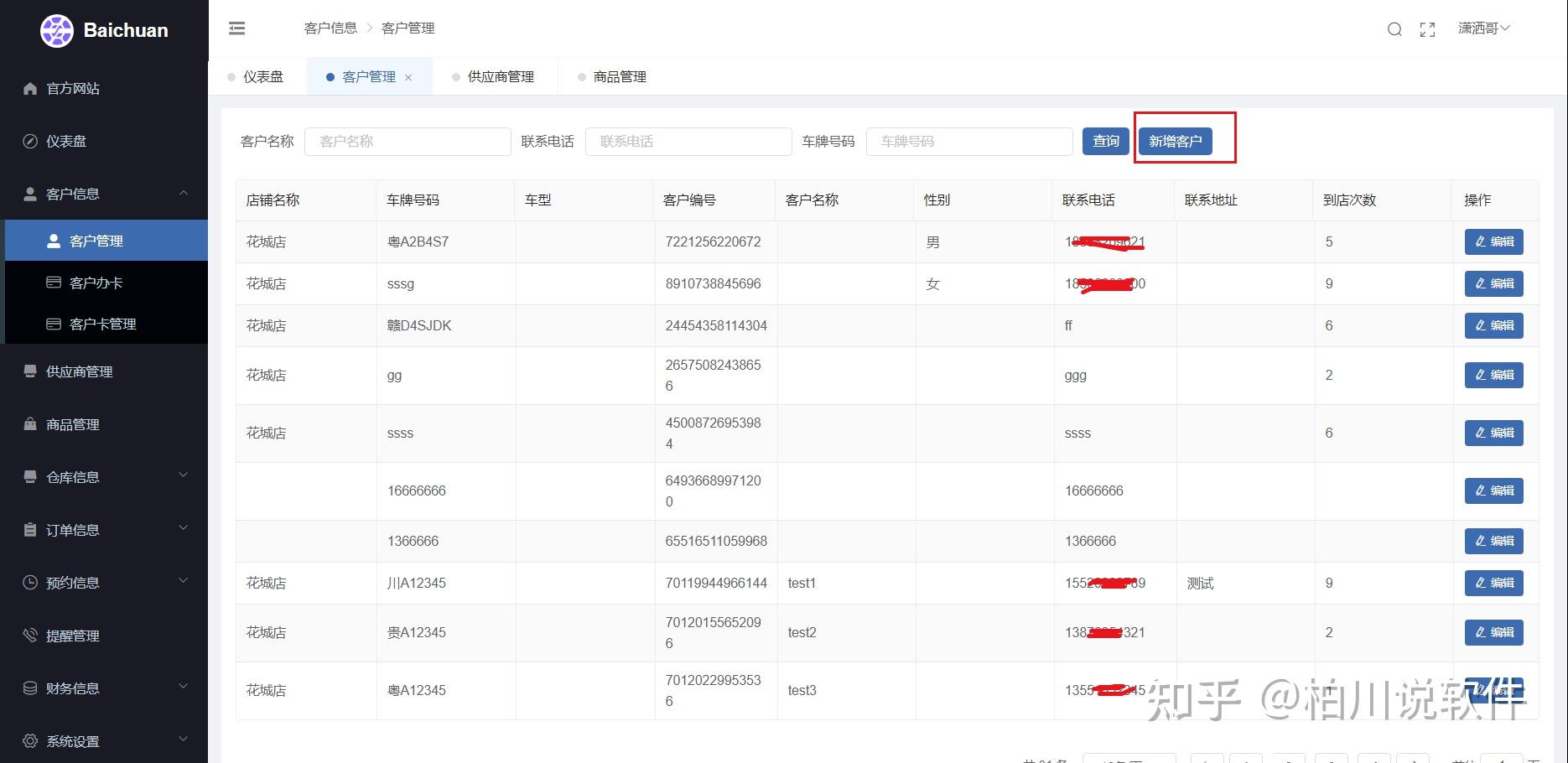Click the Baichuan logo icon
Screen dimensions: 1568x763
[57, 31]
